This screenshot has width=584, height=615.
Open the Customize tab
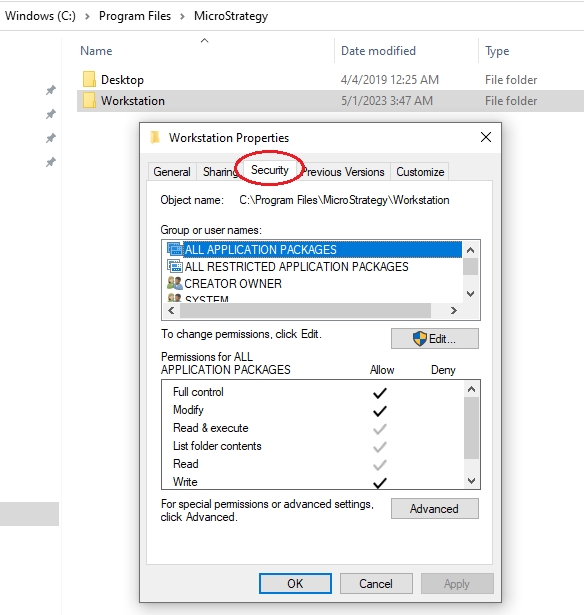[x=420, y=172]
